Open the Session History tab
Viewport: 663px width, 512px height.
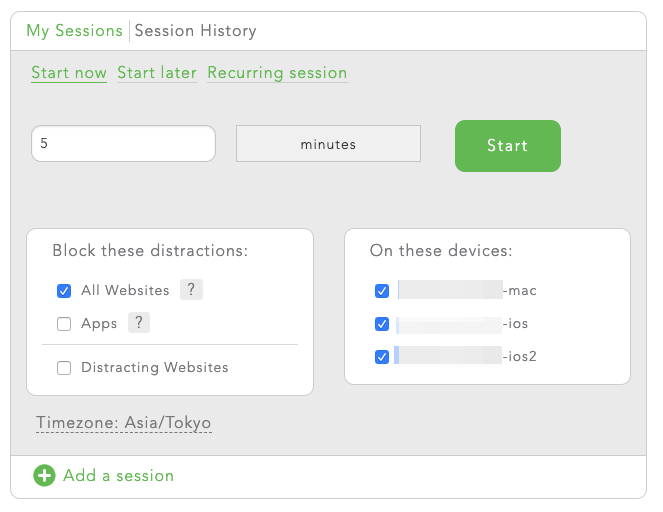coord(195,31)
